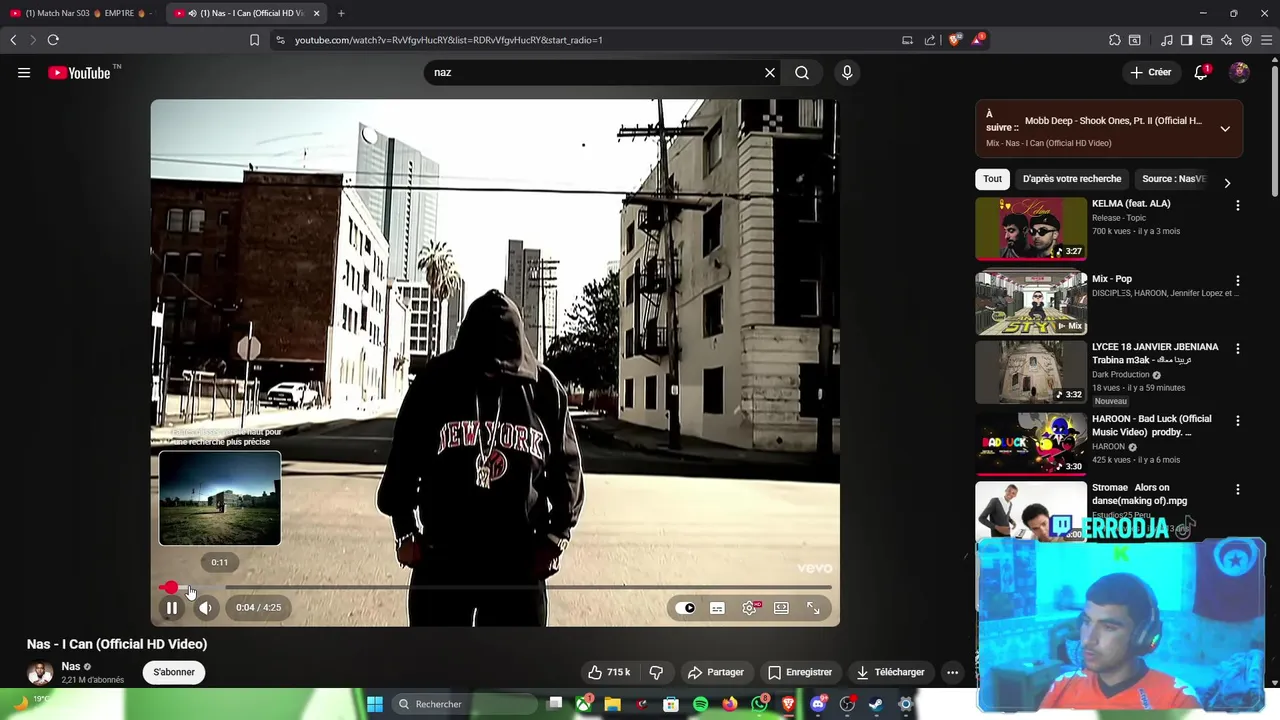Clear the search box with the X

tap(770, 73)
